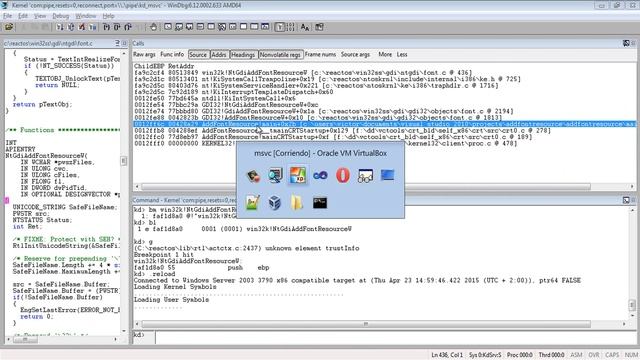Toggle Source args in Calls window
This screenshot has width=640, height=360.
[x=356, y=54]
